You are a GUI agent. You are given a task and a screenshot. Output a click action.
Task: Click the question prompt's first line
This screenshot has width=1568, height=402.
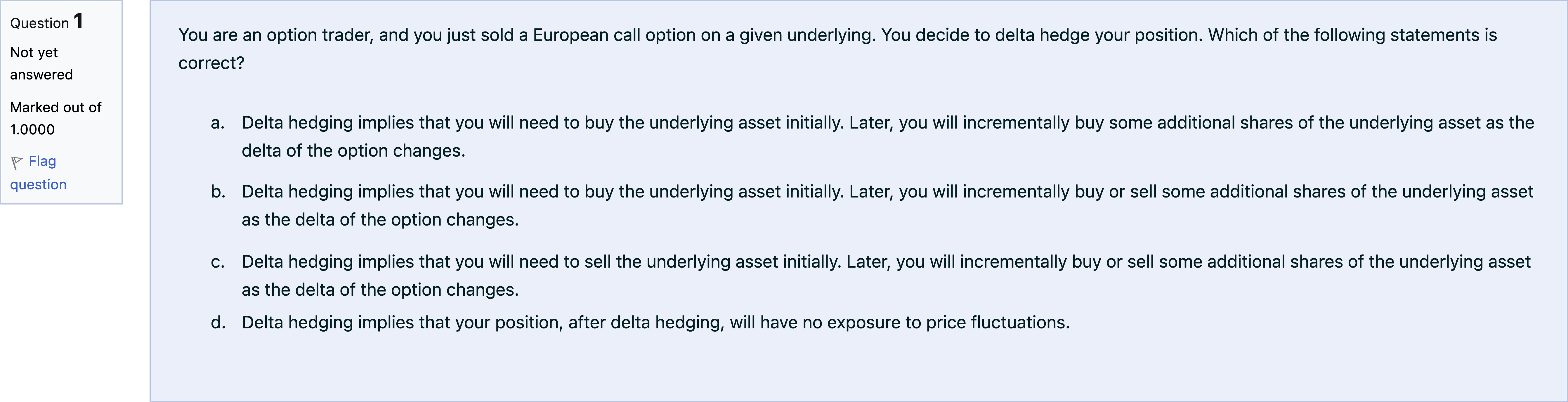(x=837, y=35)
